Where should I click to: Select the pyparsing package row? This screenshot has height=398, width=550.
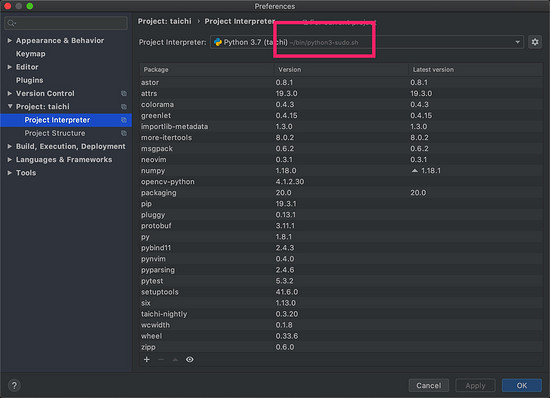[341, 270]
